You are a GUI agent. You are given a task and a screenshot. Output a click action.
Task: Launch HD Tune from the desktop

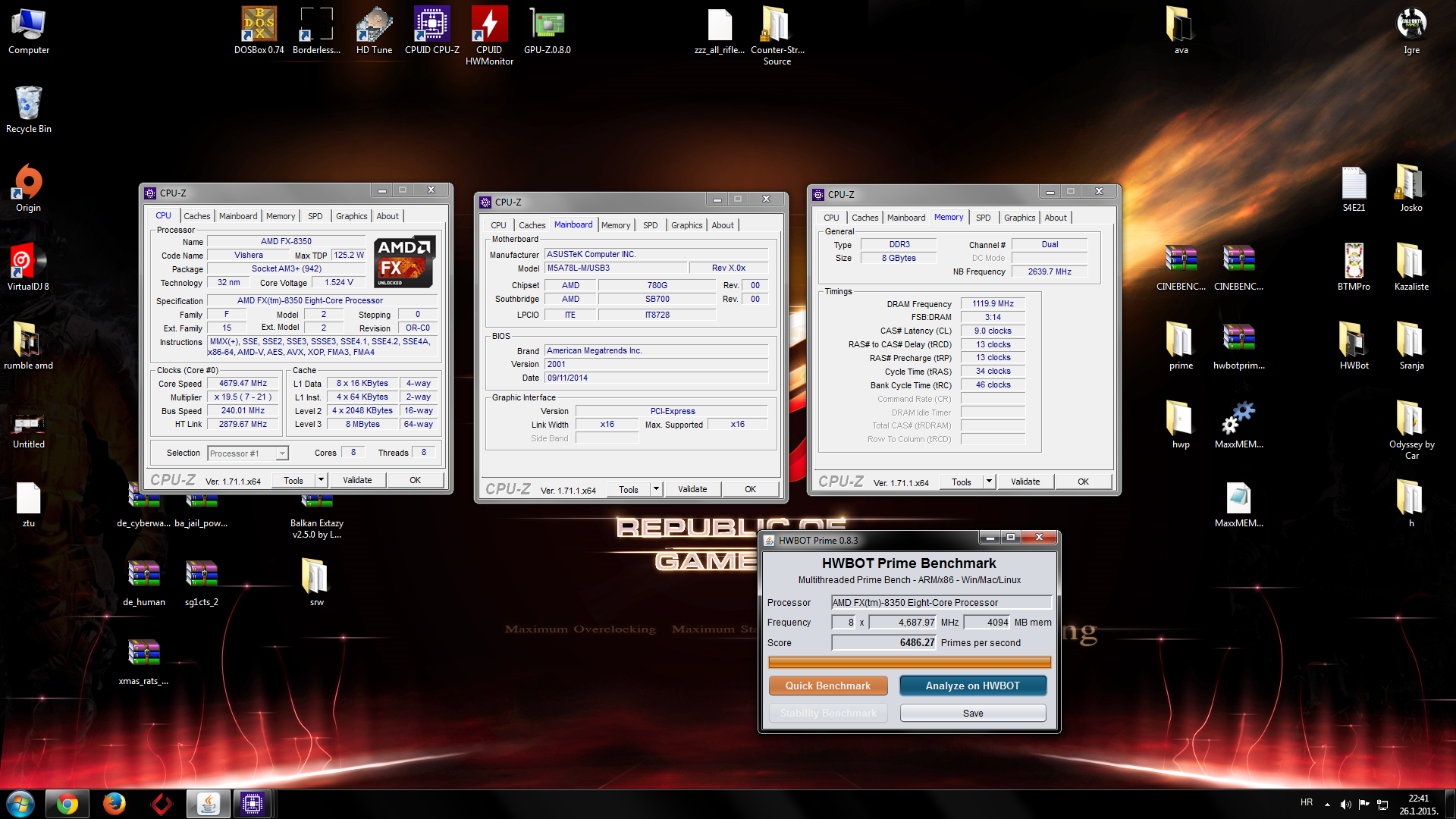[x=374, y=30]
